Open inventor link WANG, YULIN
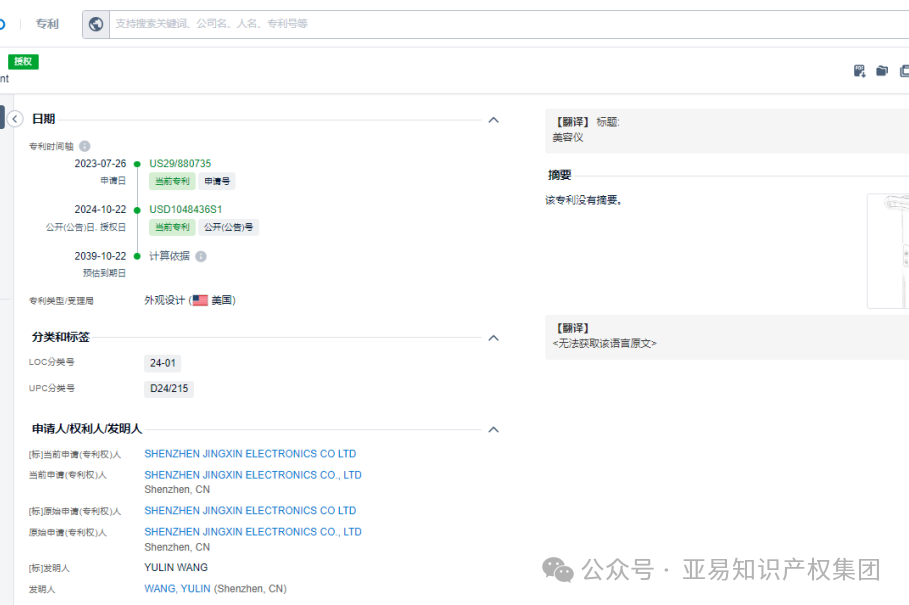Screen dimensions: 909x605 (177, 589)
